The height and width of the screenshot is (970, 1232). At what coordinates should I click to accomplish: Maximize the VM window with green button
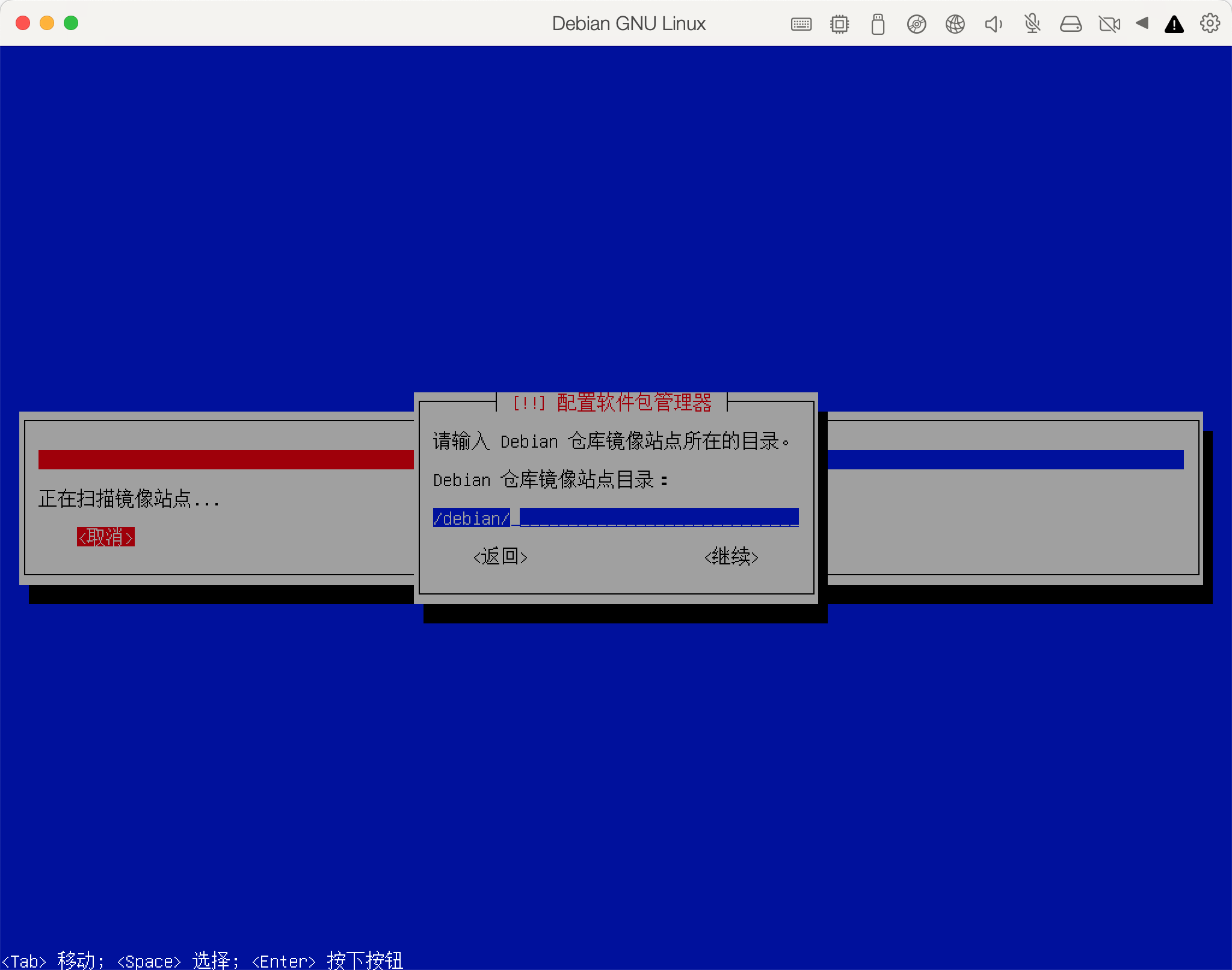[x=71, y=23]
